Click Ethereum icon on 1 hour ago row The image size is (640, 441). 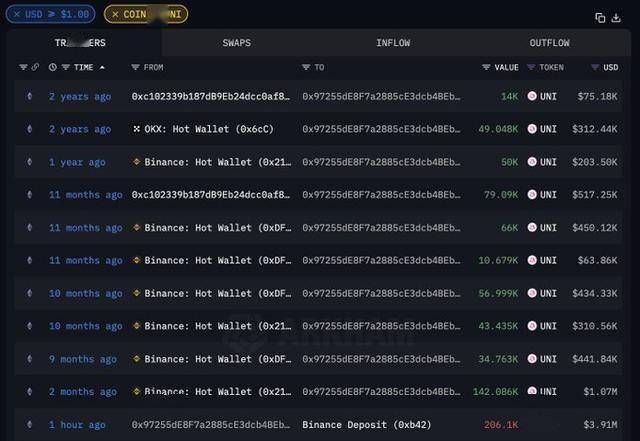click(x=29, y=425)
